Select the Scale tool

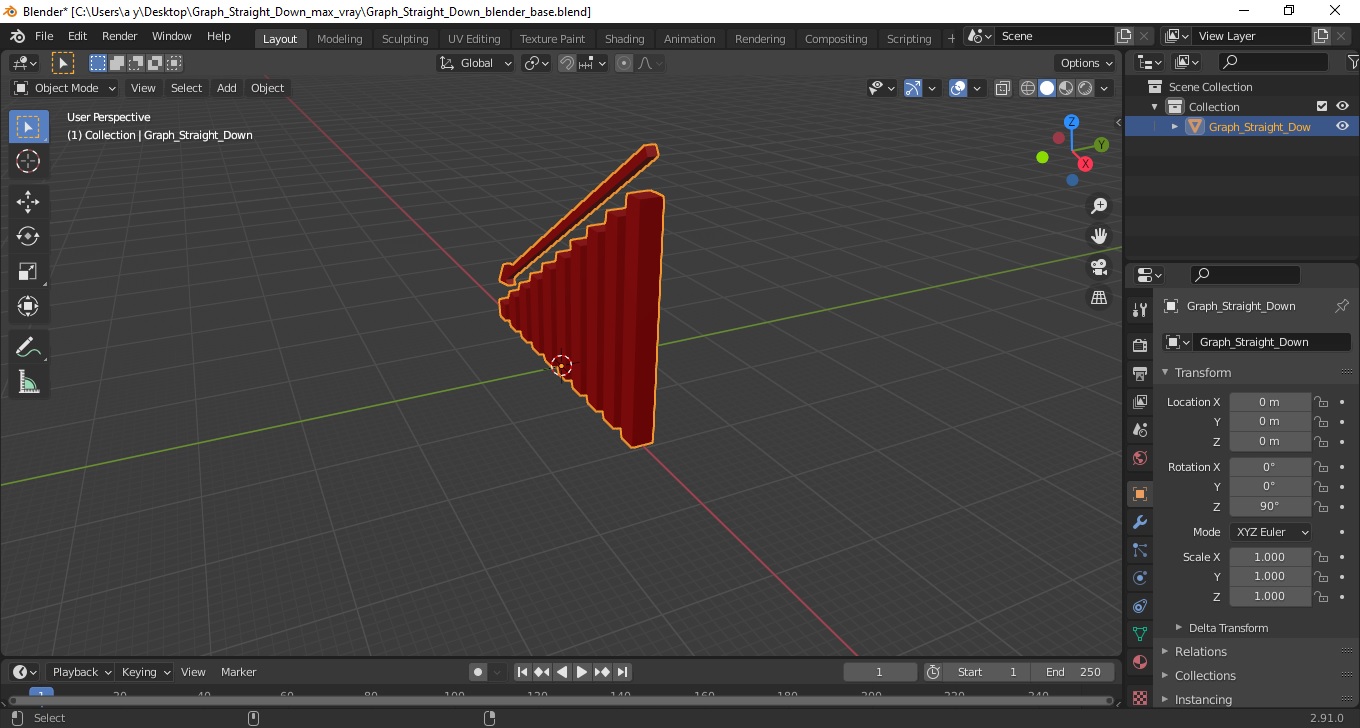[x=28, y=271]
